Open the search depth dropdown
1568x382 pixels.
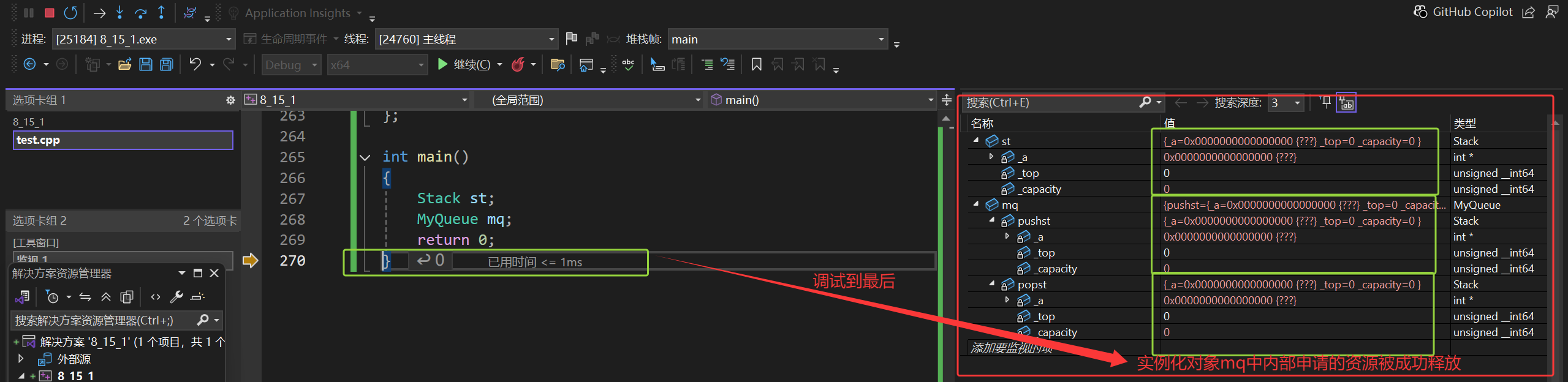coord(1286,103)
